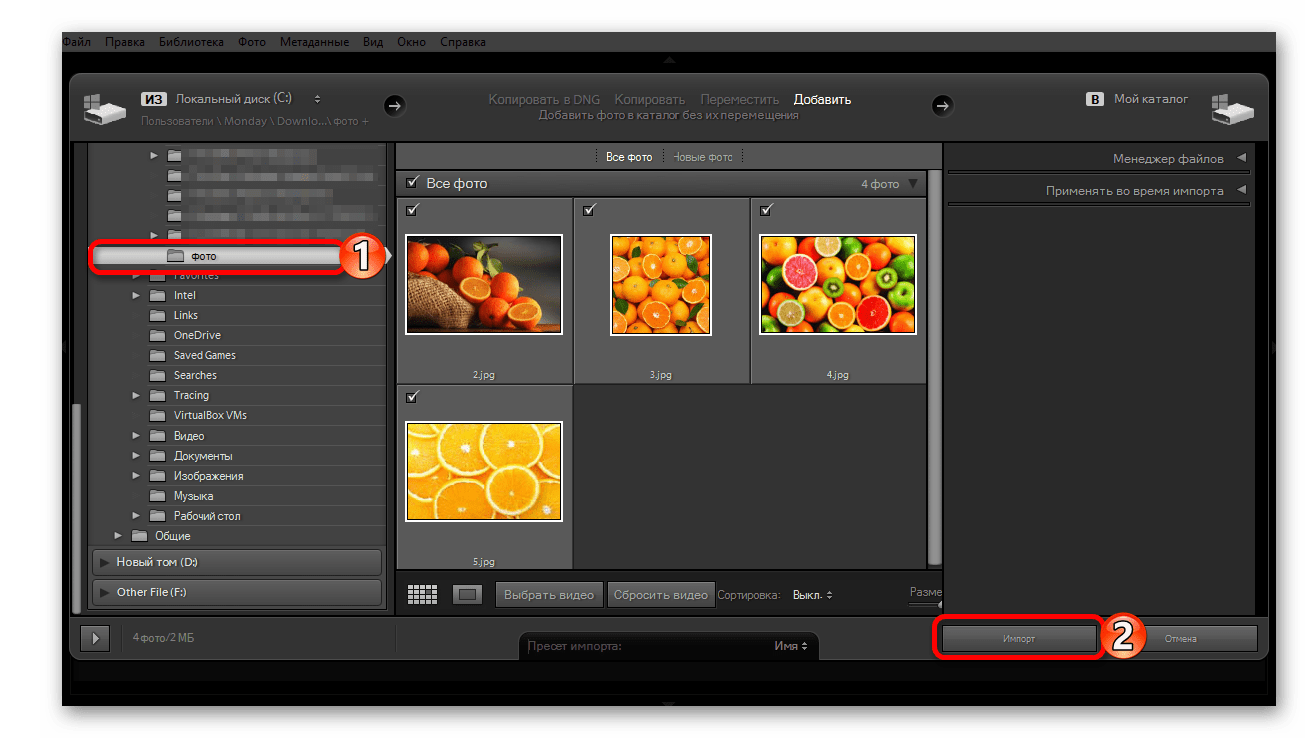
Task: Click the play triangle button at bottom left
Action: click(x=94, y=638)
